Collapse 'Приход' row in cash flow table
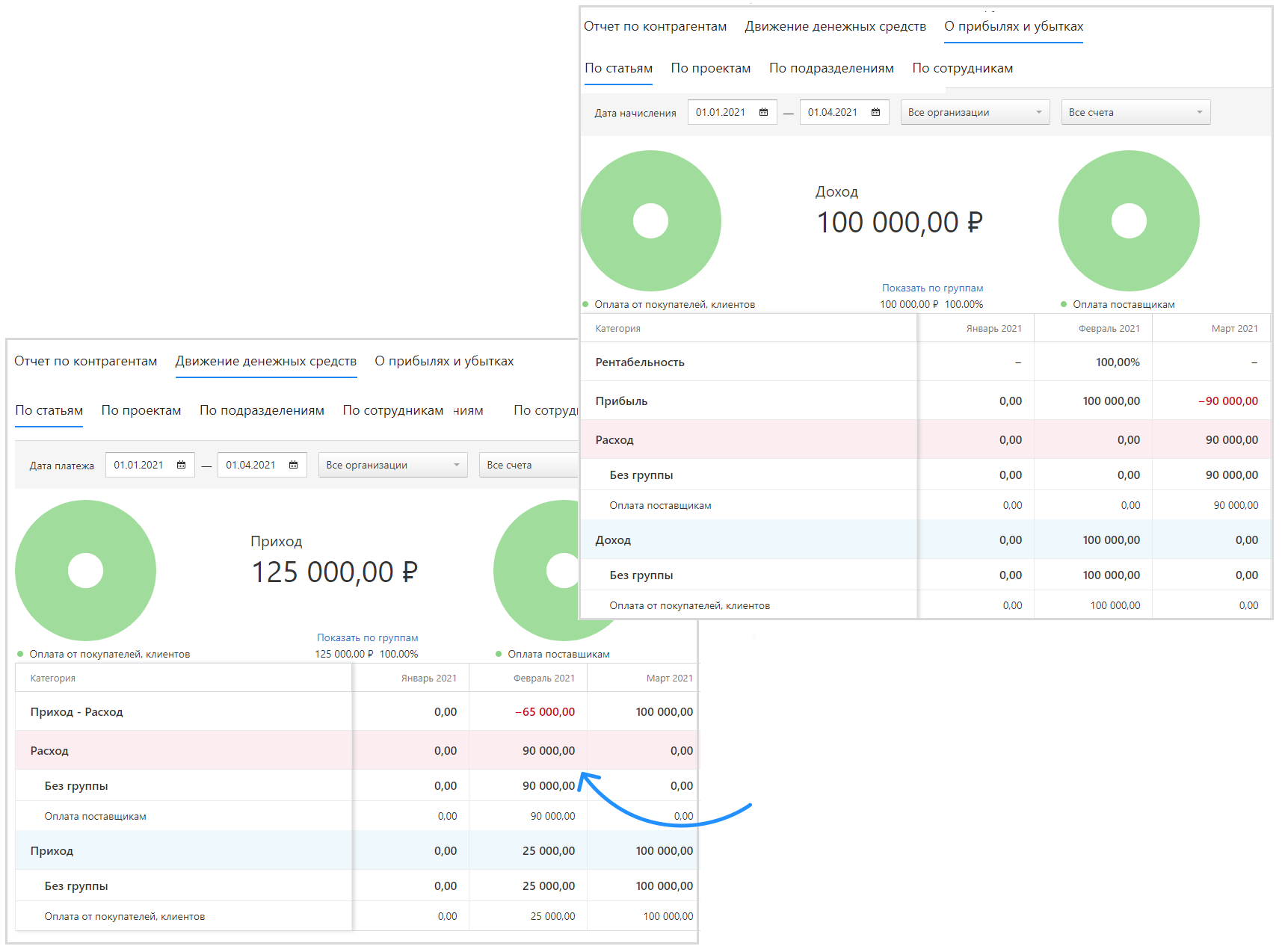Viewport: 1282px width, 952px height. tap(357, 850)
